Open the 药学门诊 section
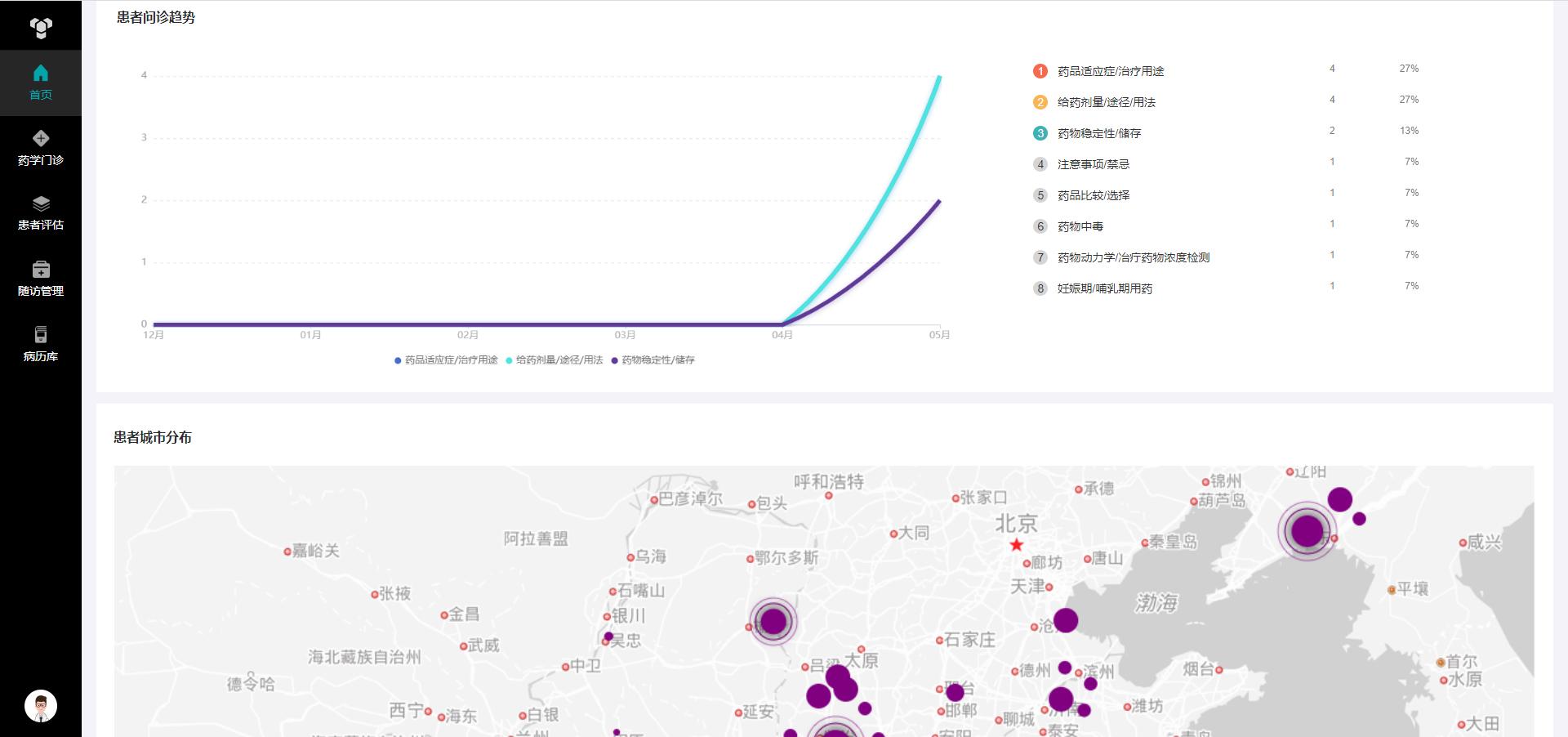 (41, 148)
